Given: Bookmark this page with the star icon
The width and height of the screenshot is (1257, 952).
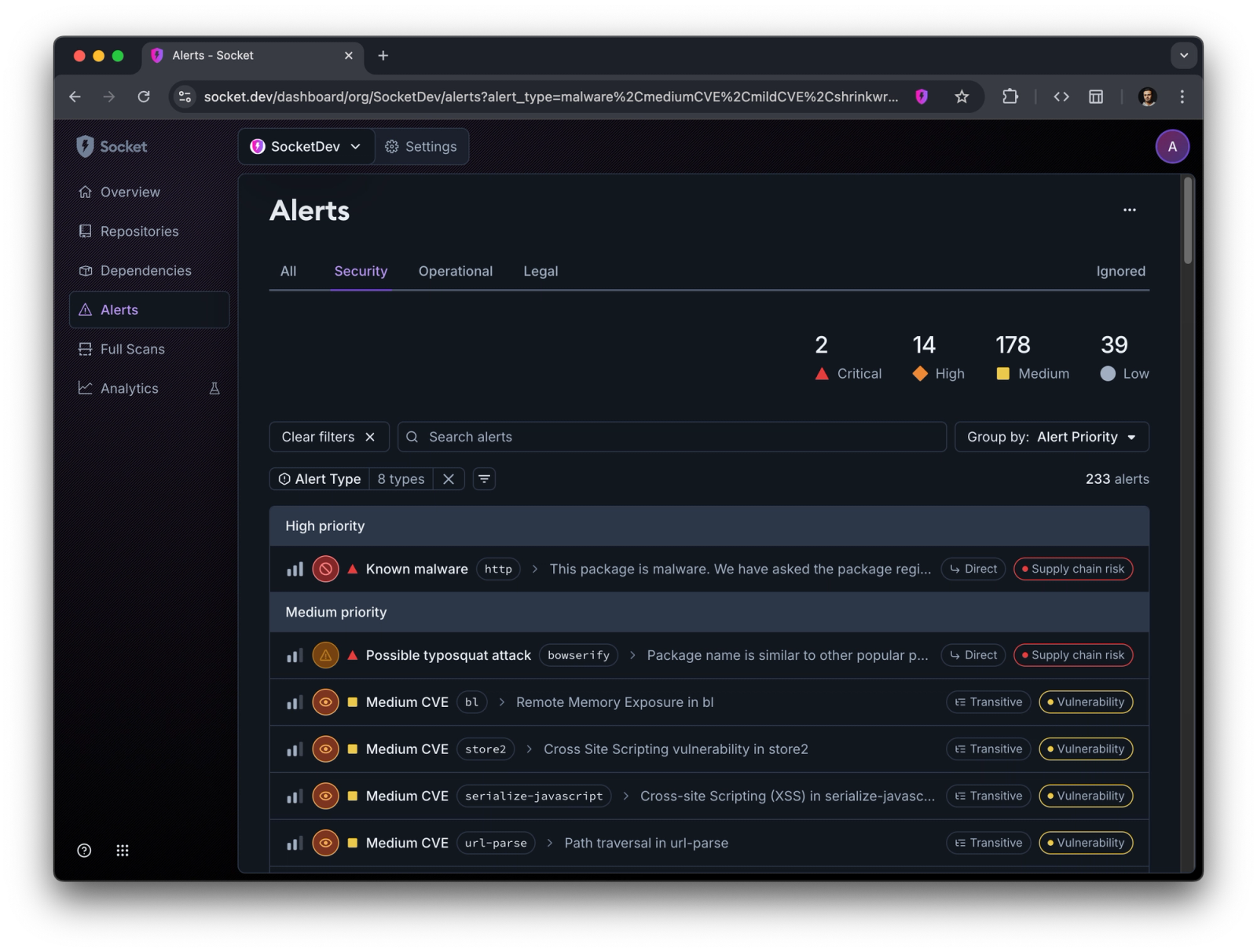Looking at the screenshot, I should point(962,97).
